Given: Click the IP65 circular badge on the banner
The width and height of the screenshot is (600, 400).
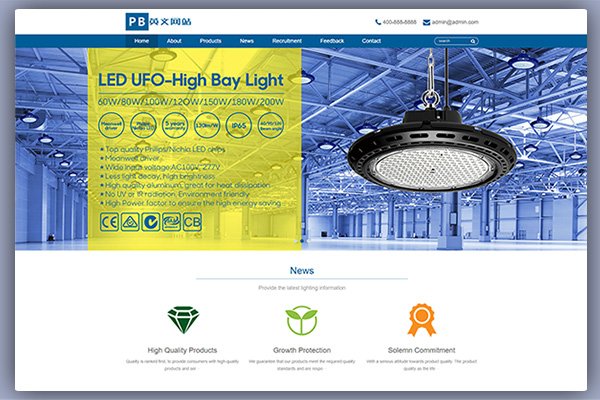Looking at the screenshot, I should pyautogui.click(x=238, y=125).
